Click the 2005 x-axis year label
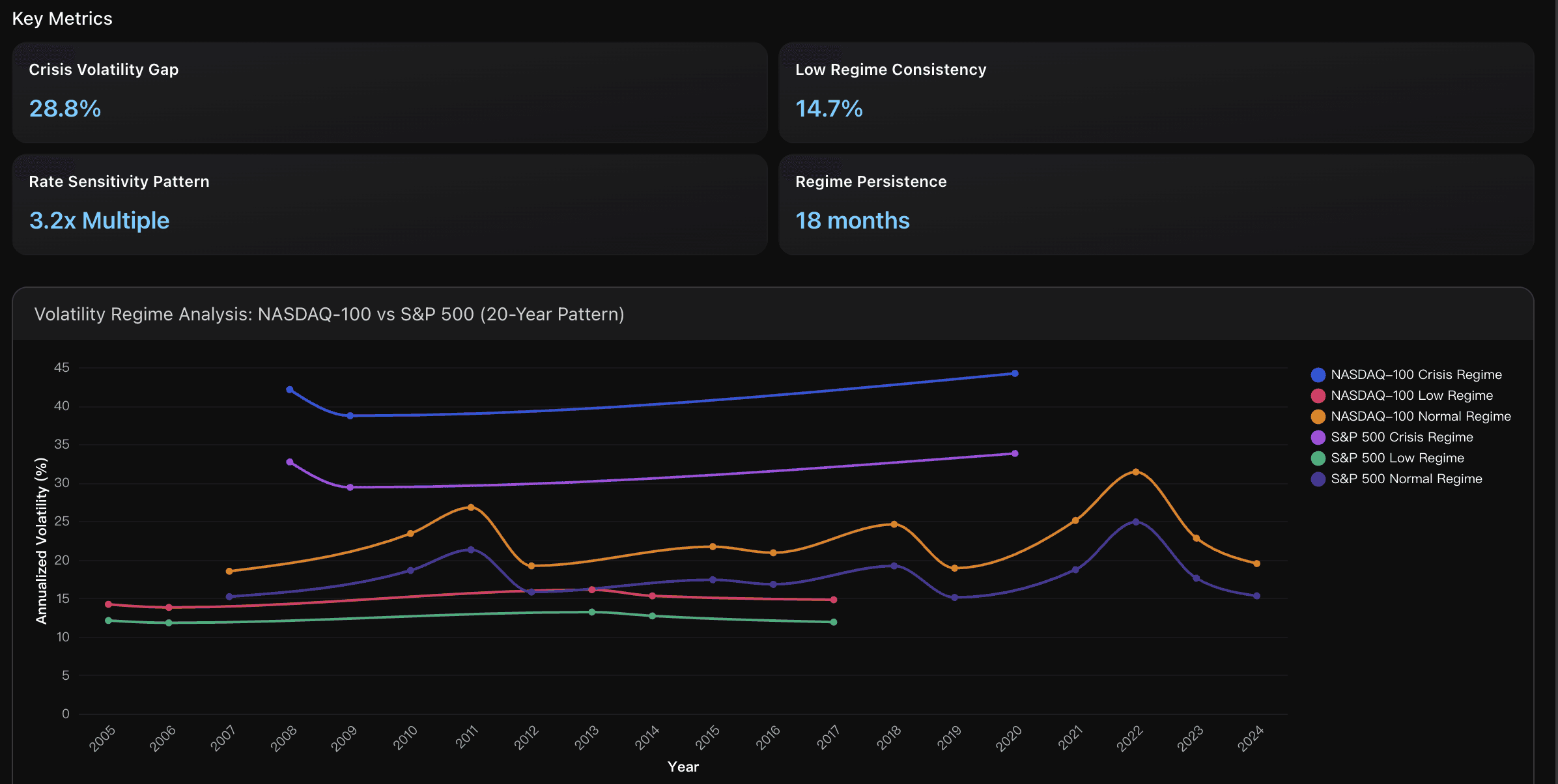Viewport: 1558px width, 784px height. [102, 738]
